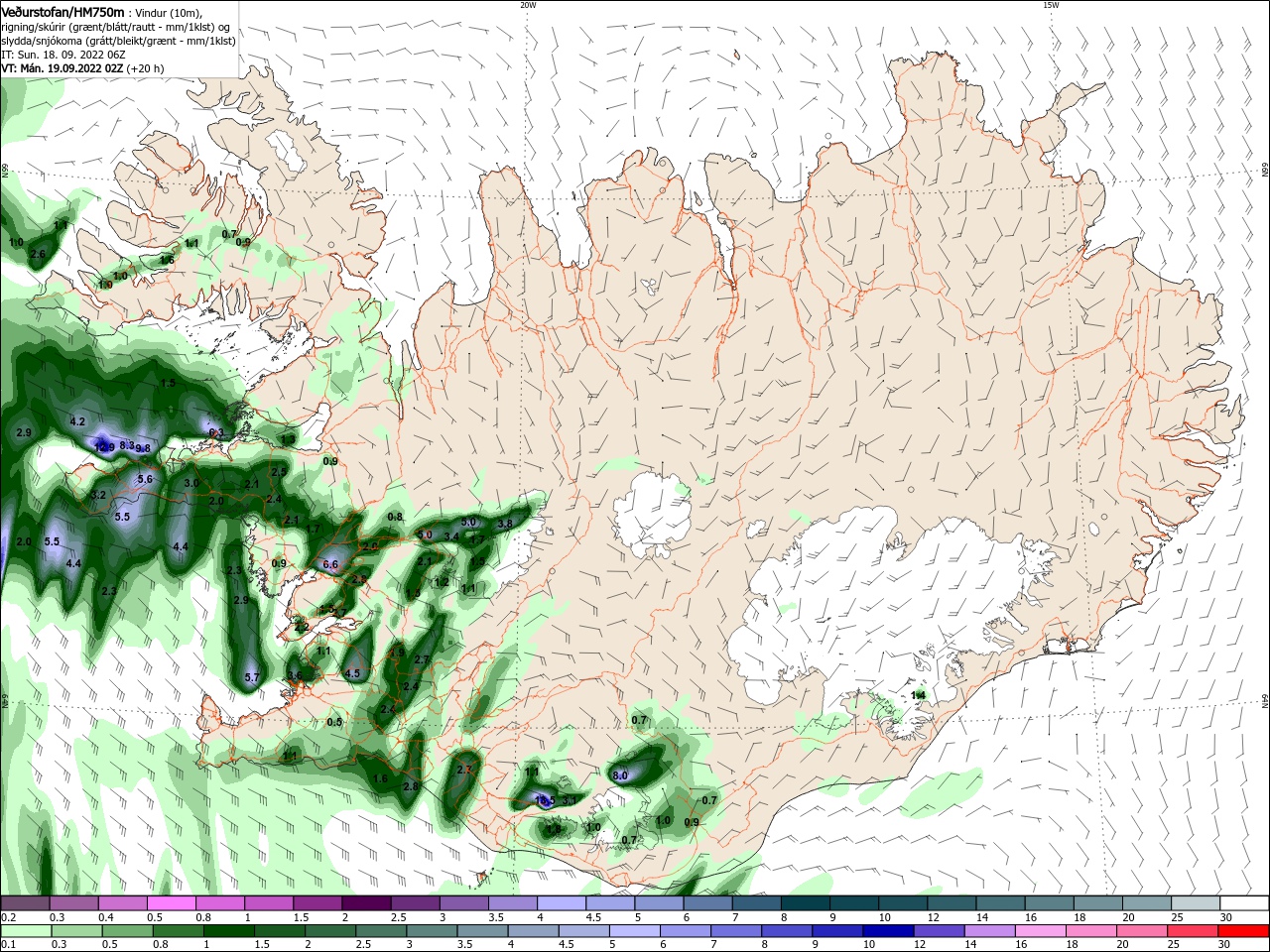Click the 1.4 value beside the large glacier

(x=918, y=695)
